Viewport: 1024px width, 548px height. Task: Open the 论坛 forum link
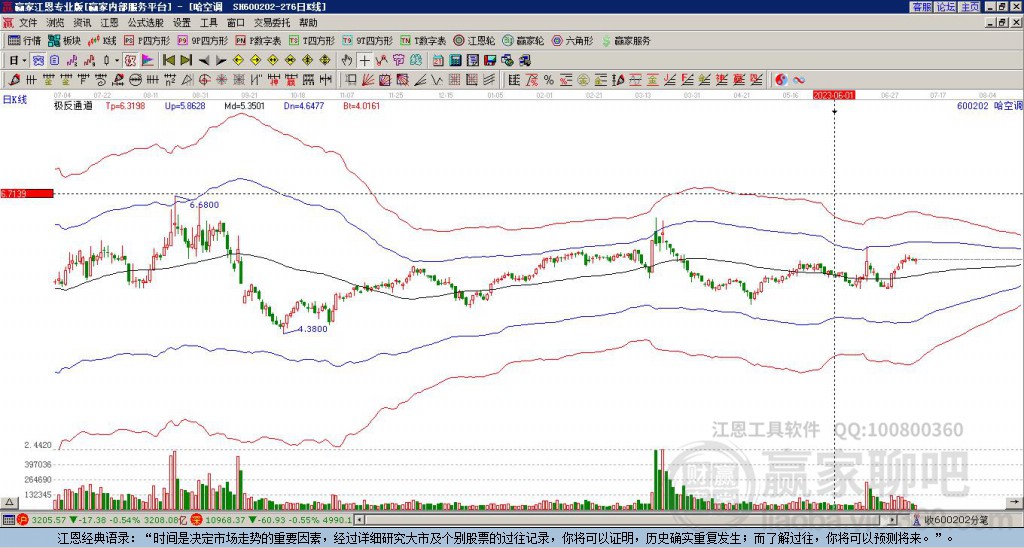pyautogui.click(x=946, y=7)
